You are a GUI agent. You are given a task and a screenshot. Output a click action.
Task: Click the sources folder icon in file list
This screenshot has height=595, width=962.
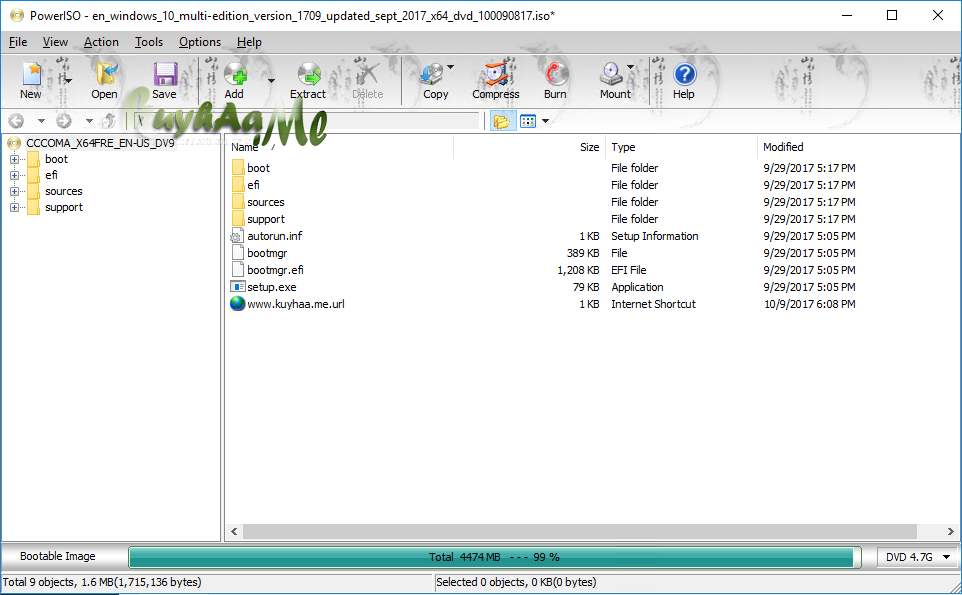pos(238,202)
